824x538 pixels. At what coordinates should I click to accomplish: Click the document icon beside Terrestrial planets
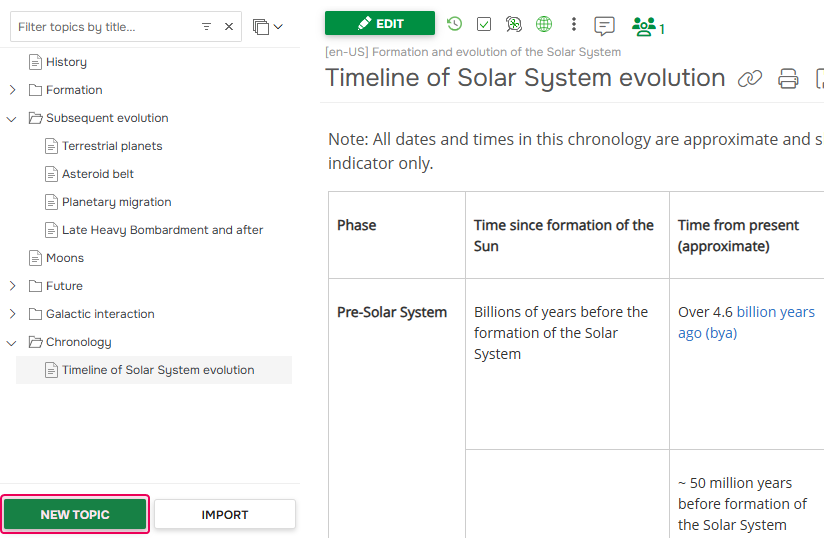(x=51, y=146)
